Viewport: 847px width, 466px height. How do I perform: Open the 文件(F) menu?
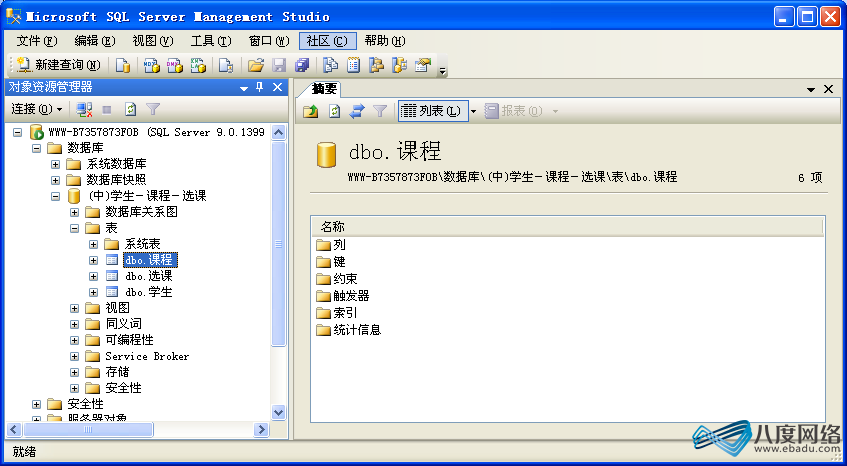coord(37,41)
